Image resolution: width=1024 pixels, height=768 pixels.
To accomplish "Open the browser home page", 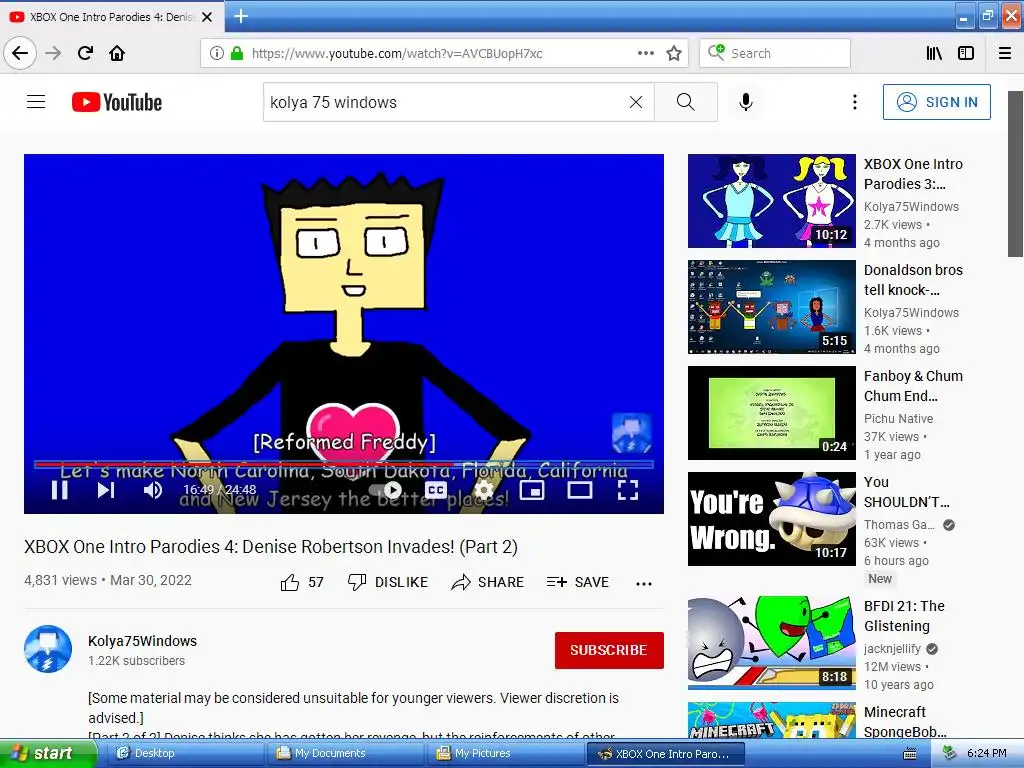I will pos(117,53).
